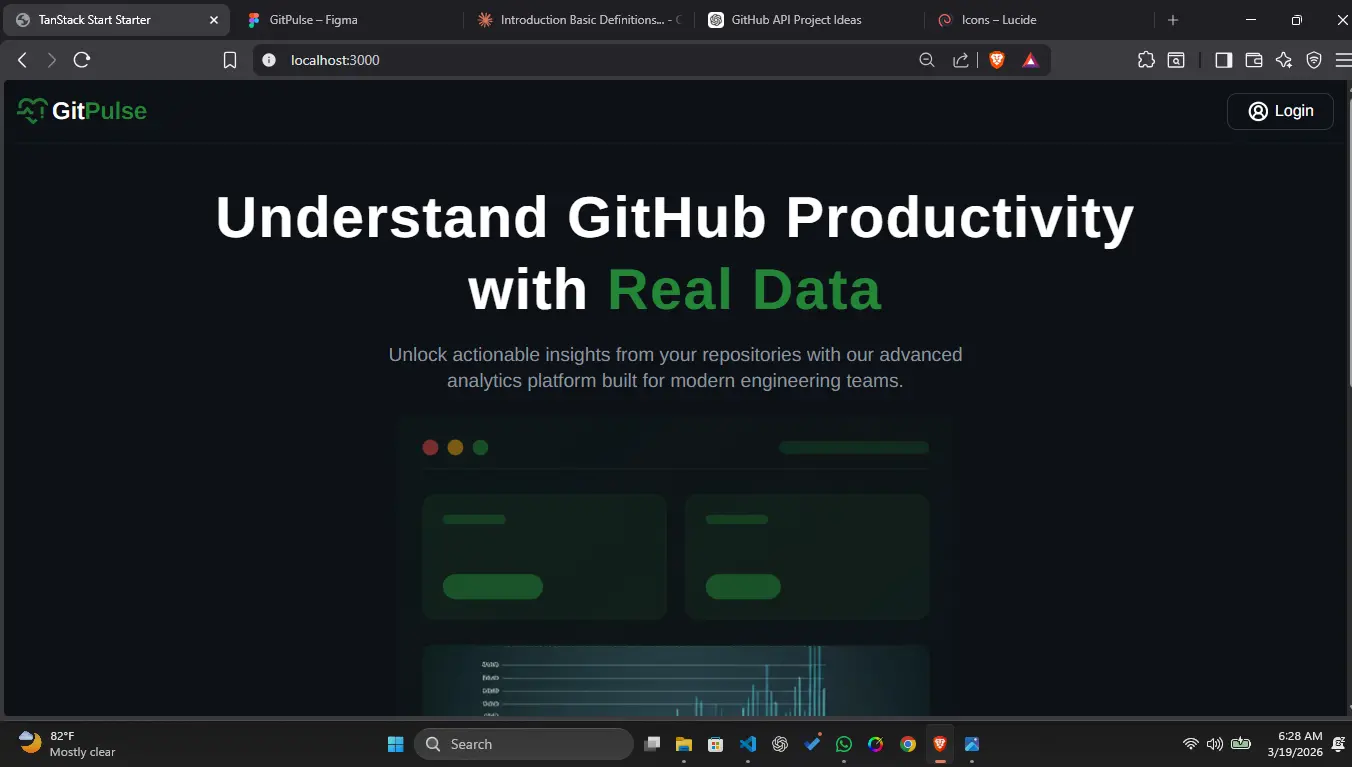Image resolution: width=1352 pixels, height=767 pixels.
Task: Open Brave Rewards from the address bar
Action: coord(1029,59)
